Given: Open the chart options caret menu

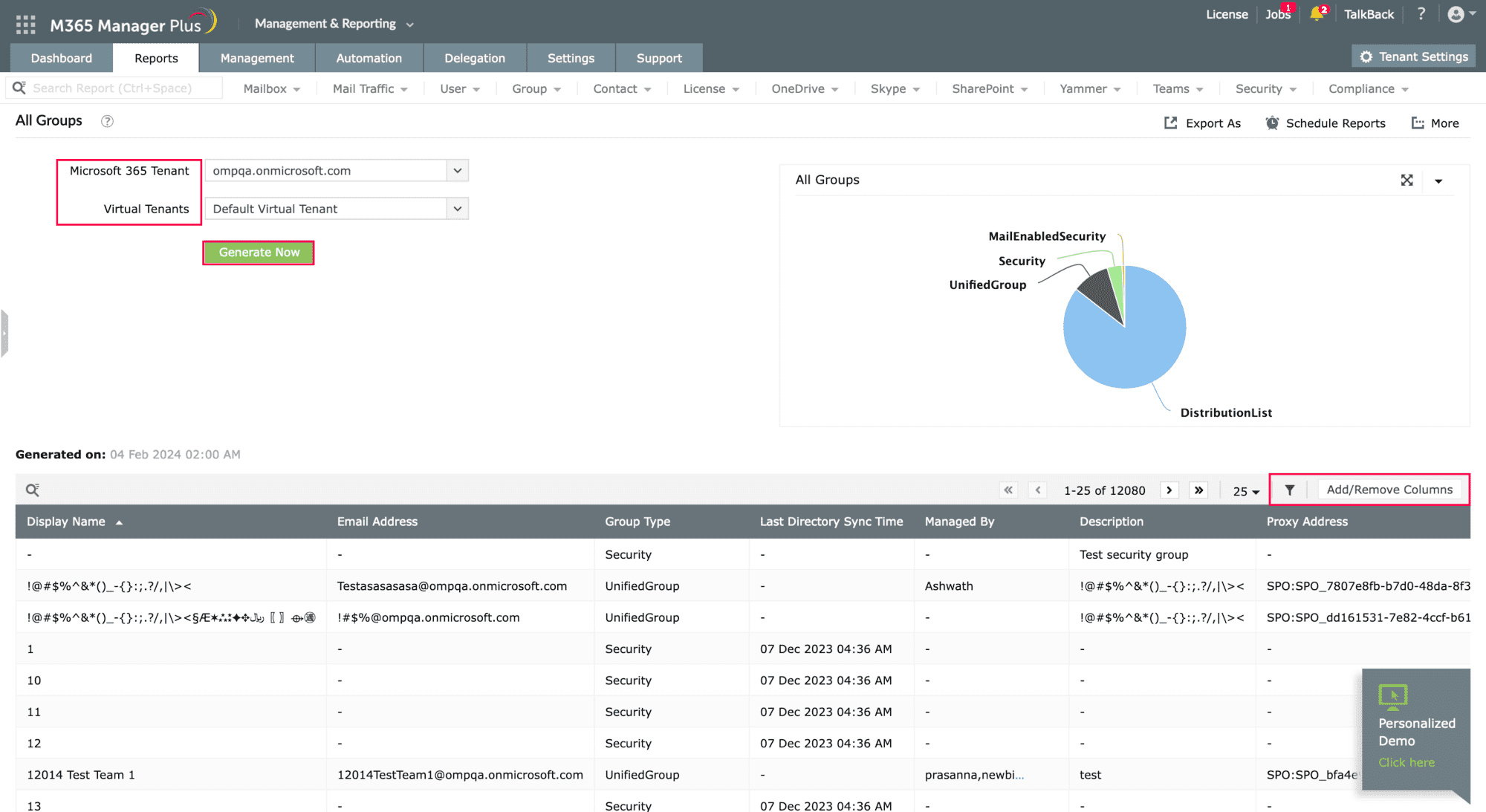Looking at the screenshot, I should [1438, 181].
